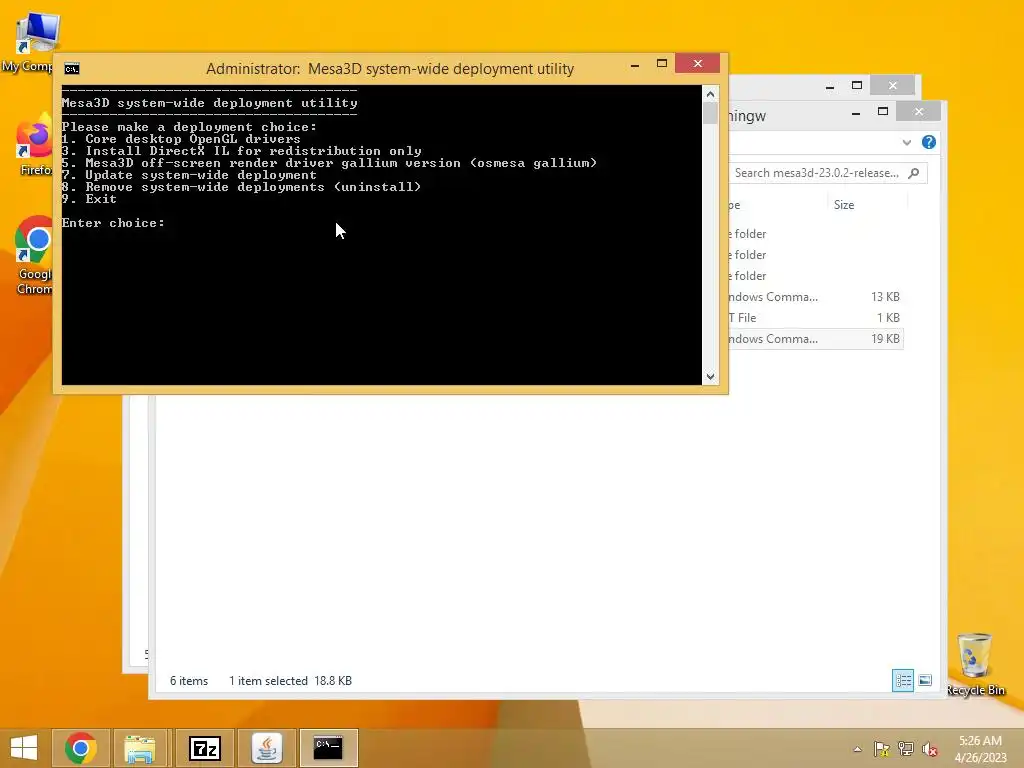
Task: Sort Explorer files by the Size column
Action: click(x=844, y=204)
